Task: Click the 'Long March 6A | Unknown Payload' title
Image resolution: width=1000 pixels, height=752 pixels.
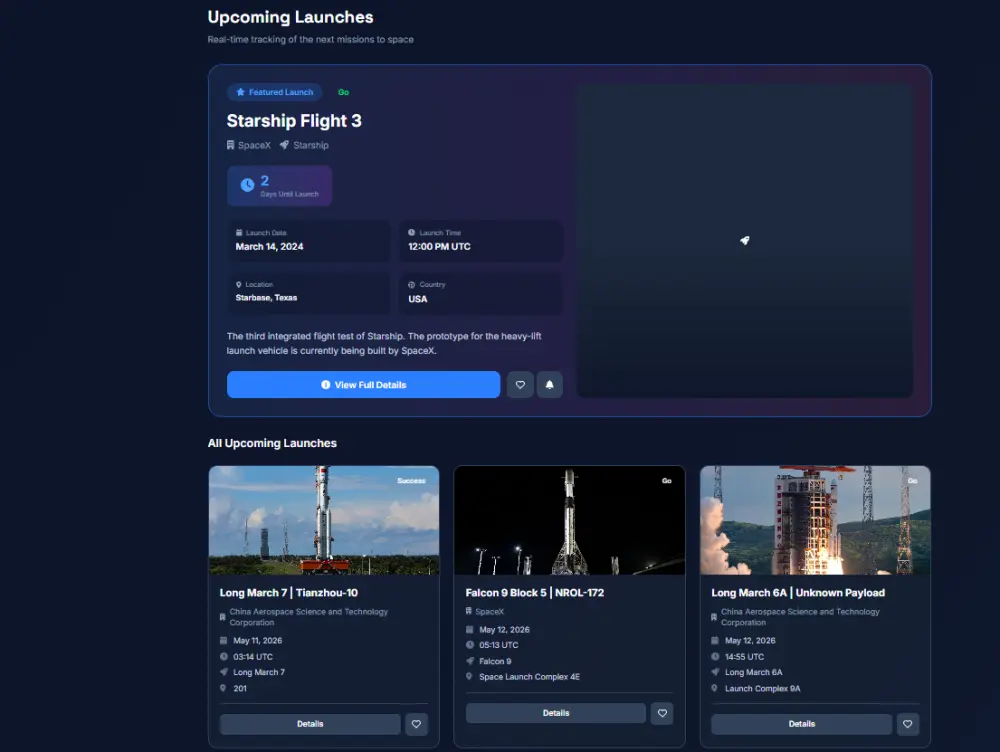Action: click(798, 593)
